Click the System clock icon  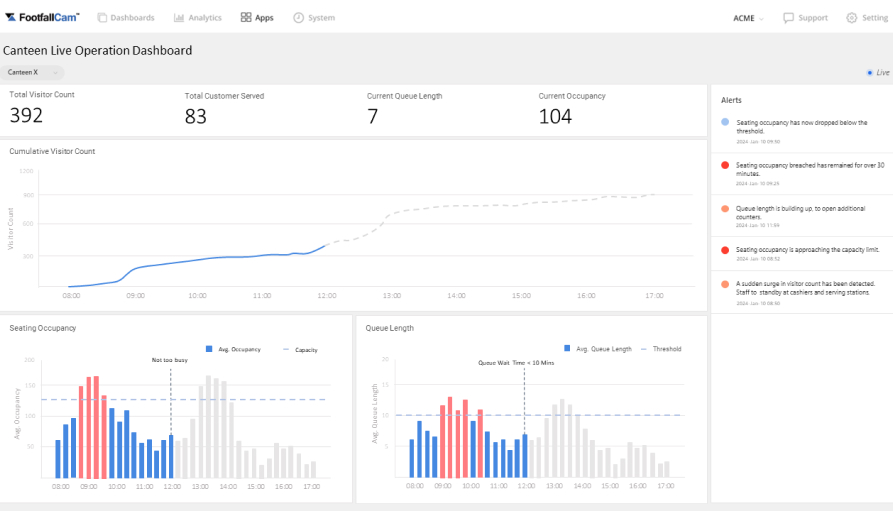[x=298, y=18]
